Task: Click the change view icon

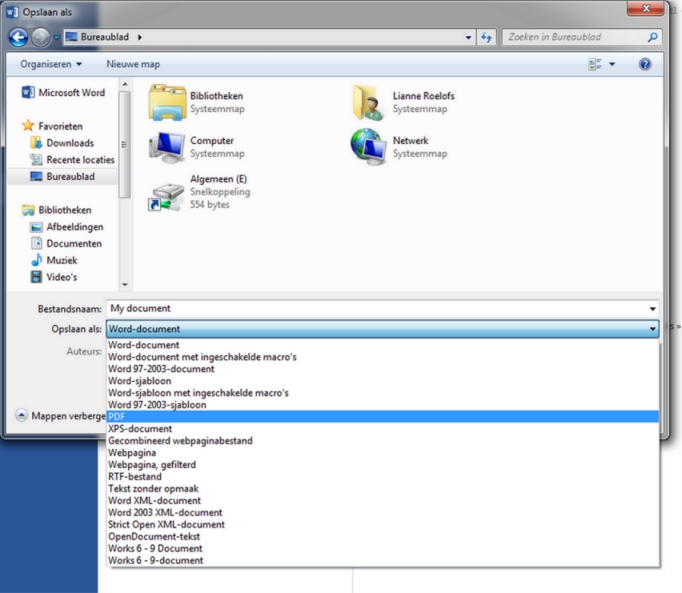Action: (x=595, y=64)
